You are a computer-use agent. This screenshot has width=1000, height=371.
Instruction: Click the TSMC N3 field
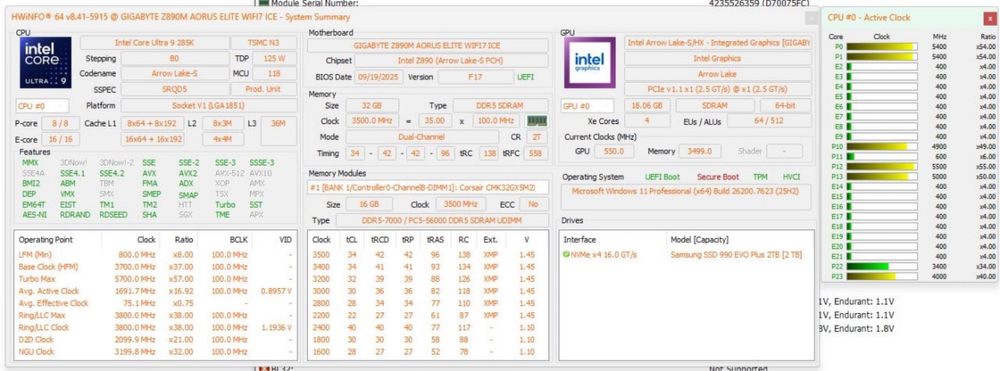tap(263, 43)
